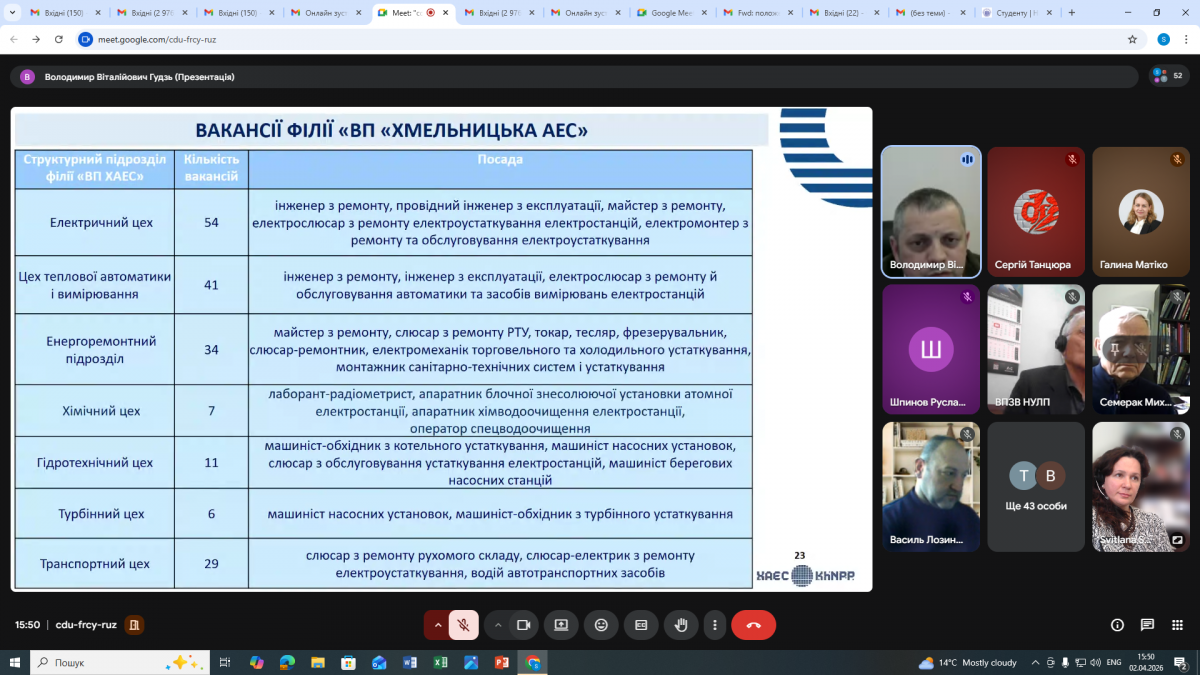Open Excel from taskbar
Screen dimensions: 1200x675
(440, 662)
